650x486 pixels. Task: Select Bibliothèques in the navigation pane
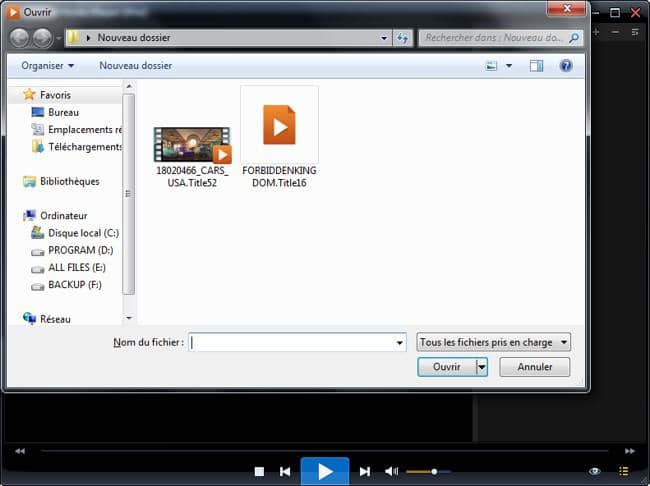(70, 181)
